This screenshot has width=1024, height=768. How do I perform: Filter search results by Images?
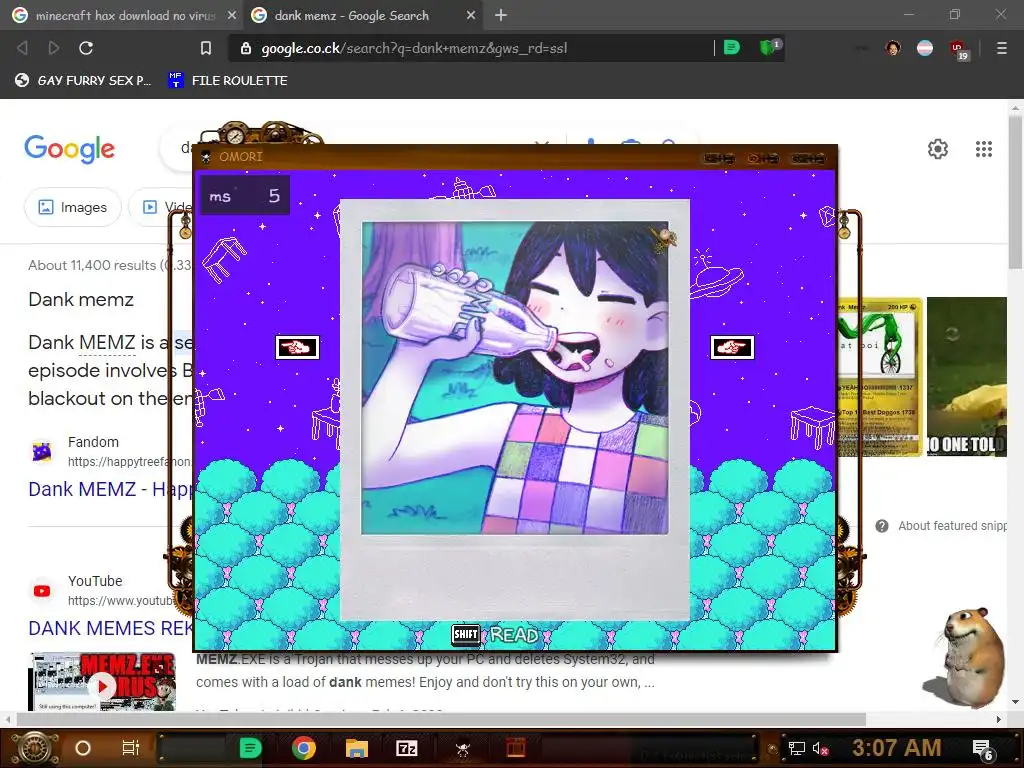(x=72, y=207)
